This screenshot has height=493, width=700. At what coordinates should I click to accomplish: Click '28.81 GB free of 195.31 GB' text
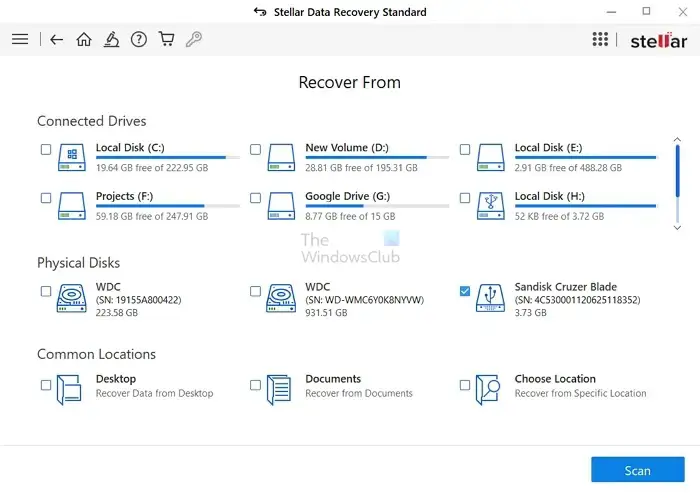click(x=362, y=168)
